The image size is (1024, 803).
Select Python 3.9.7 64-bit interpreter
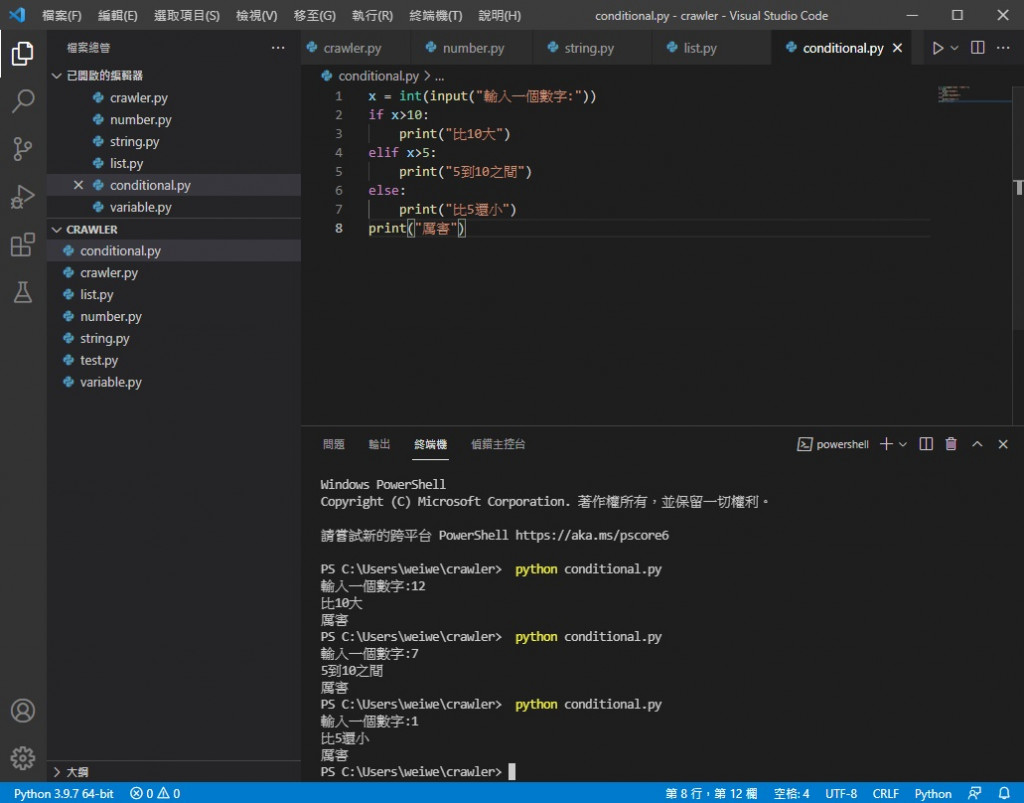(x=63, y=793)
